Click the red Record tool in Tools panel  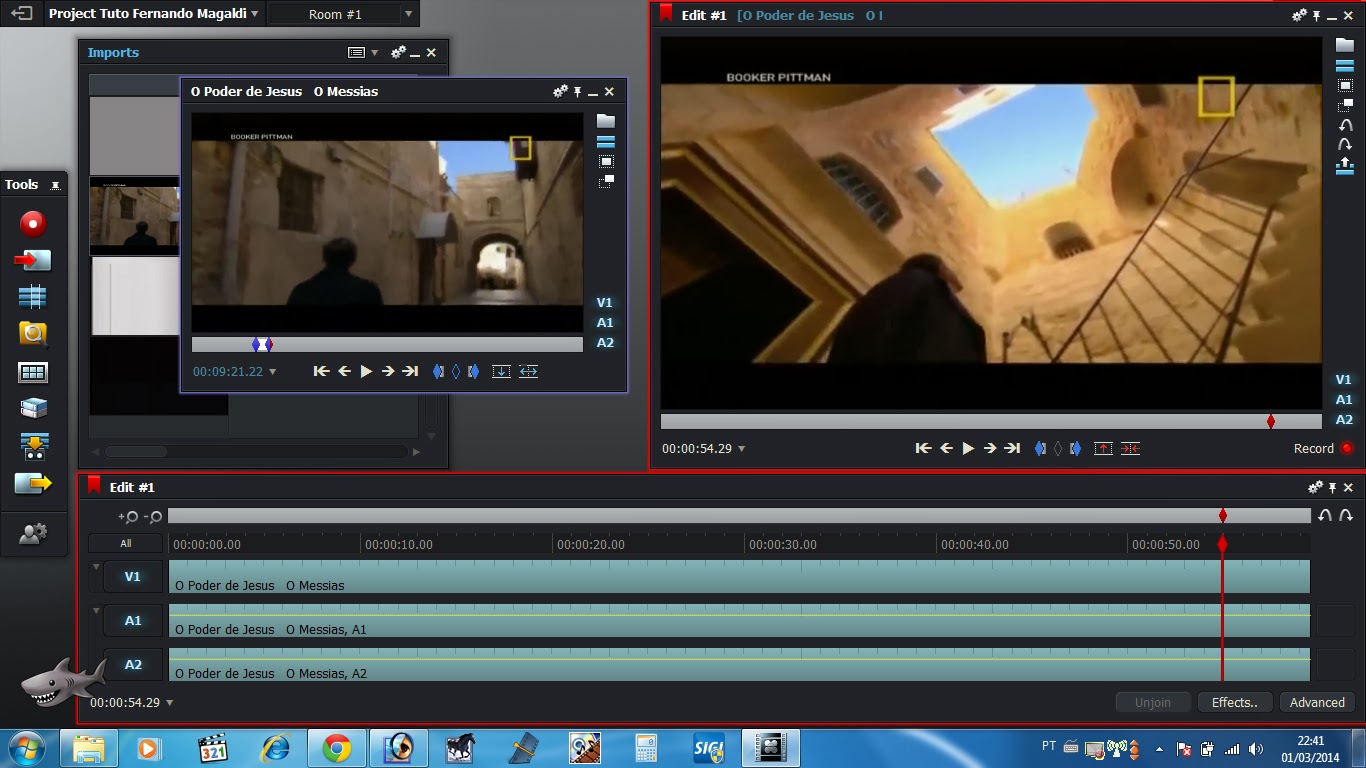tap(33, 223)
